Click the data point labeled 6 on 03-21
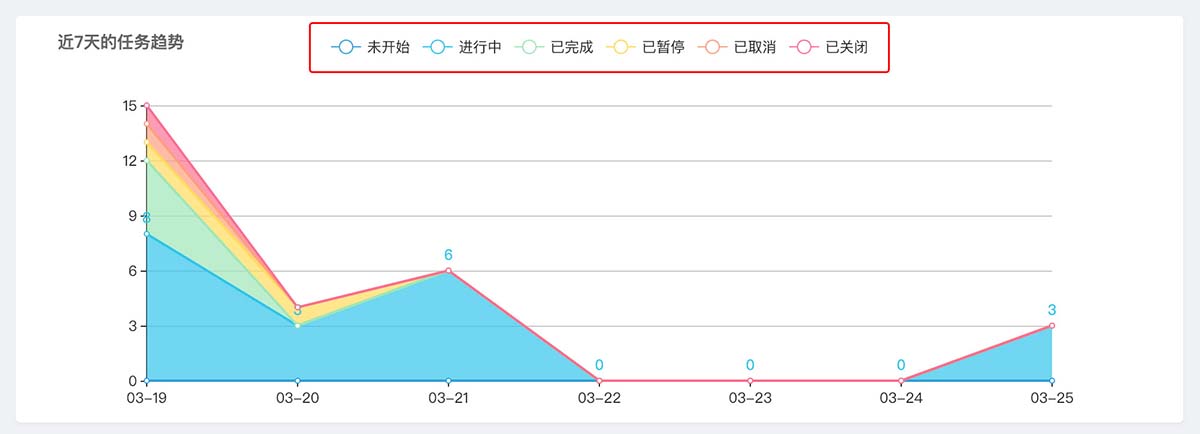This screenshot has height=434, width=1200. 448,270
